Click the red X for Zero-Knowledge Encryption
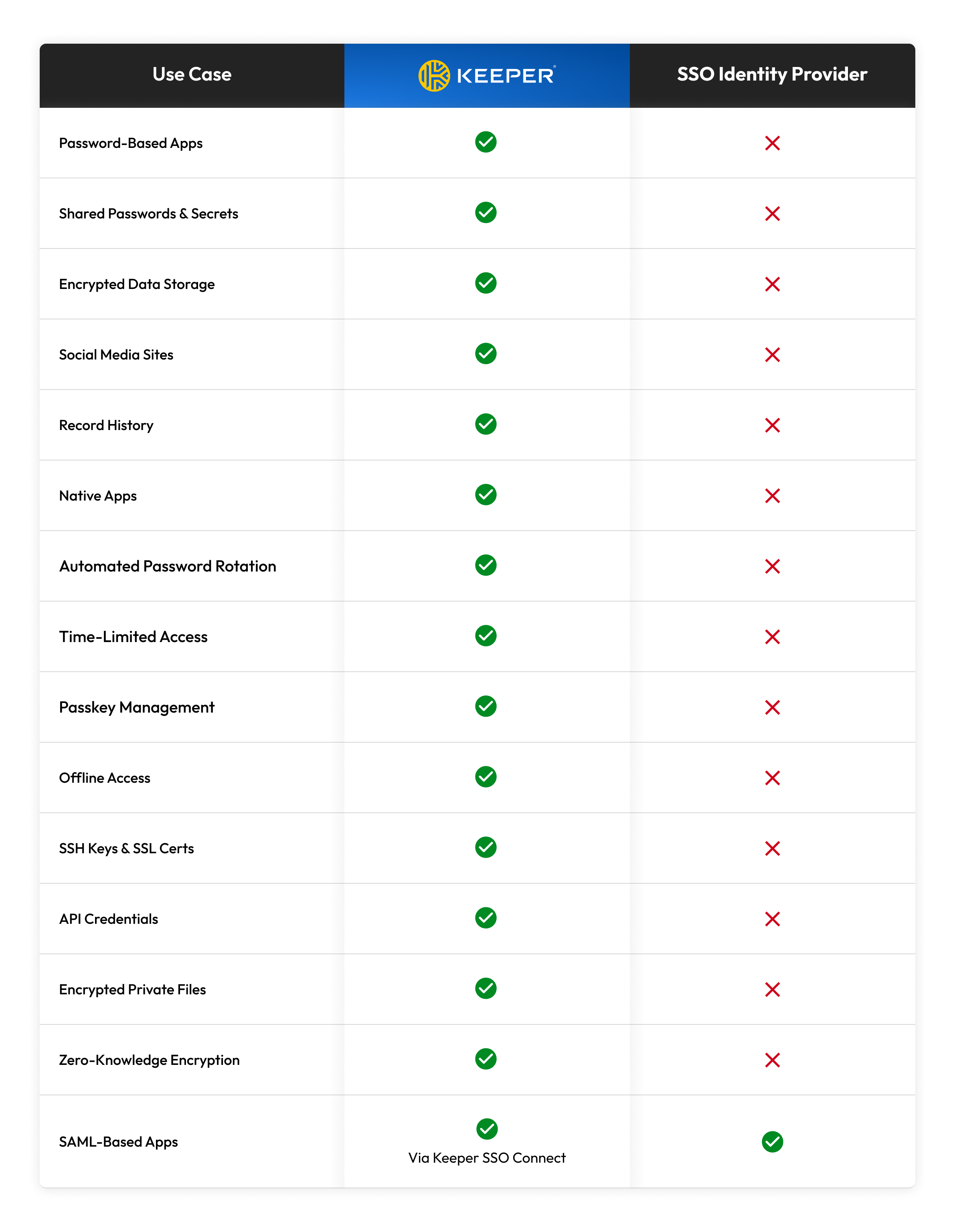955x1232 pixels. click(x=772, y=1060)
